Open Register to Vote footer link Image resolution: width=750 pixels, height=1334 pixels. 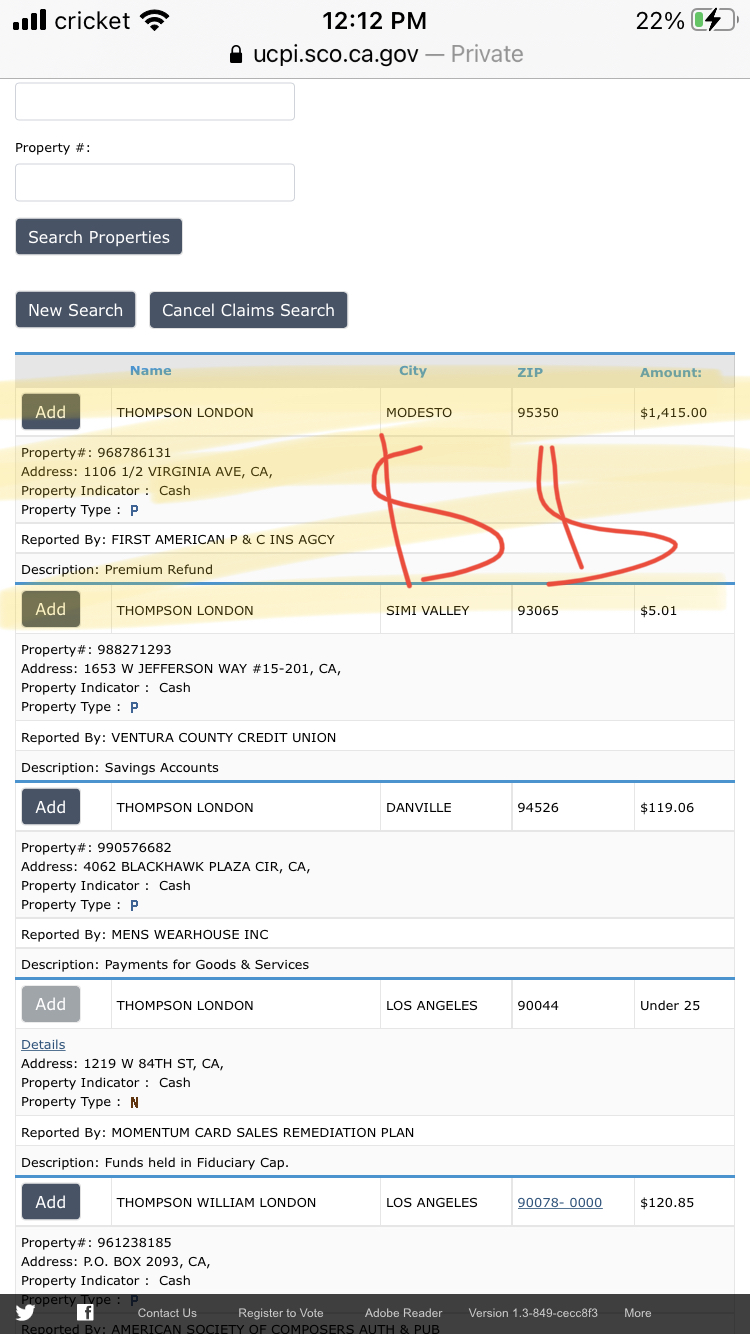(281, 1313)
